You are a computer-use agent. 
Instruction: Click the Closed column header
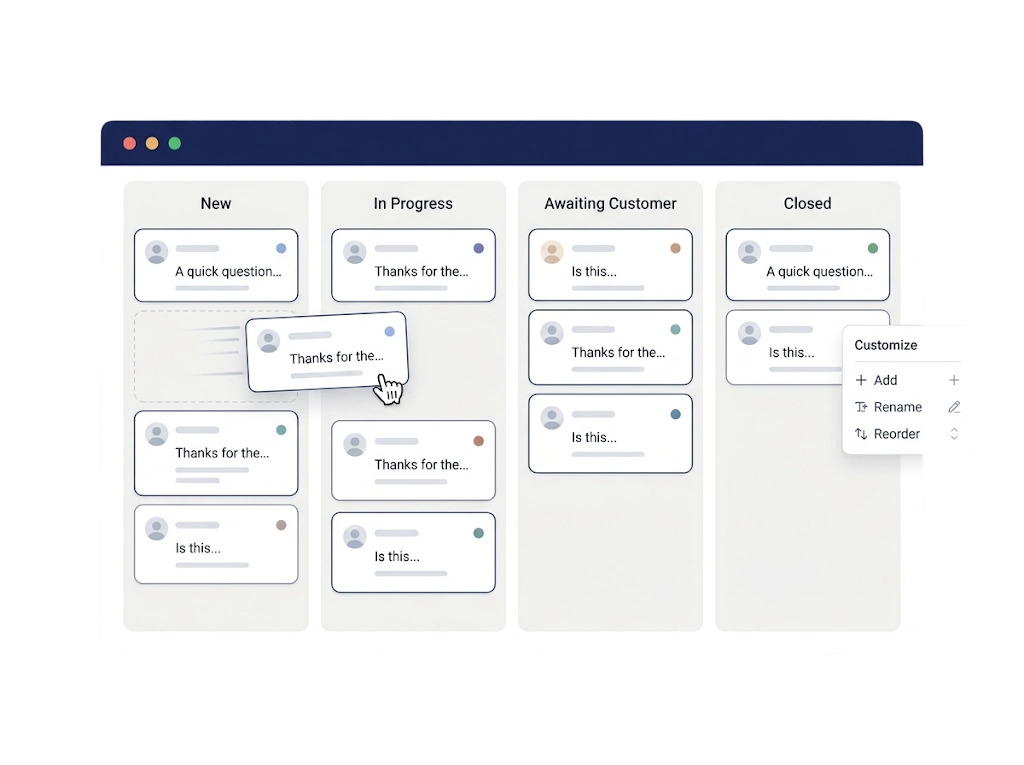point(807,203)
